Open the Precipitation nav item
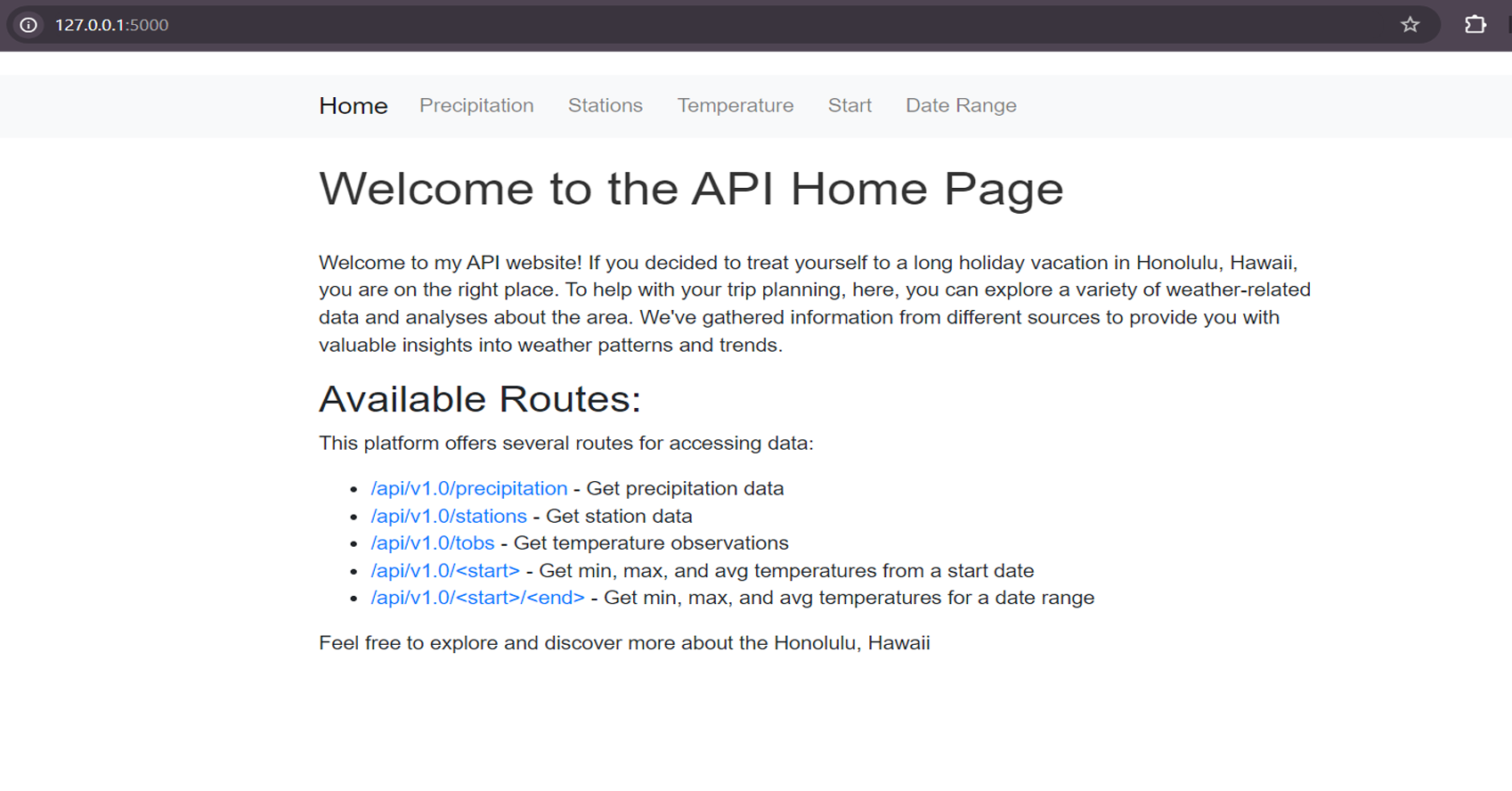This screenshot has width=1512, height=791. pos(476,106)
